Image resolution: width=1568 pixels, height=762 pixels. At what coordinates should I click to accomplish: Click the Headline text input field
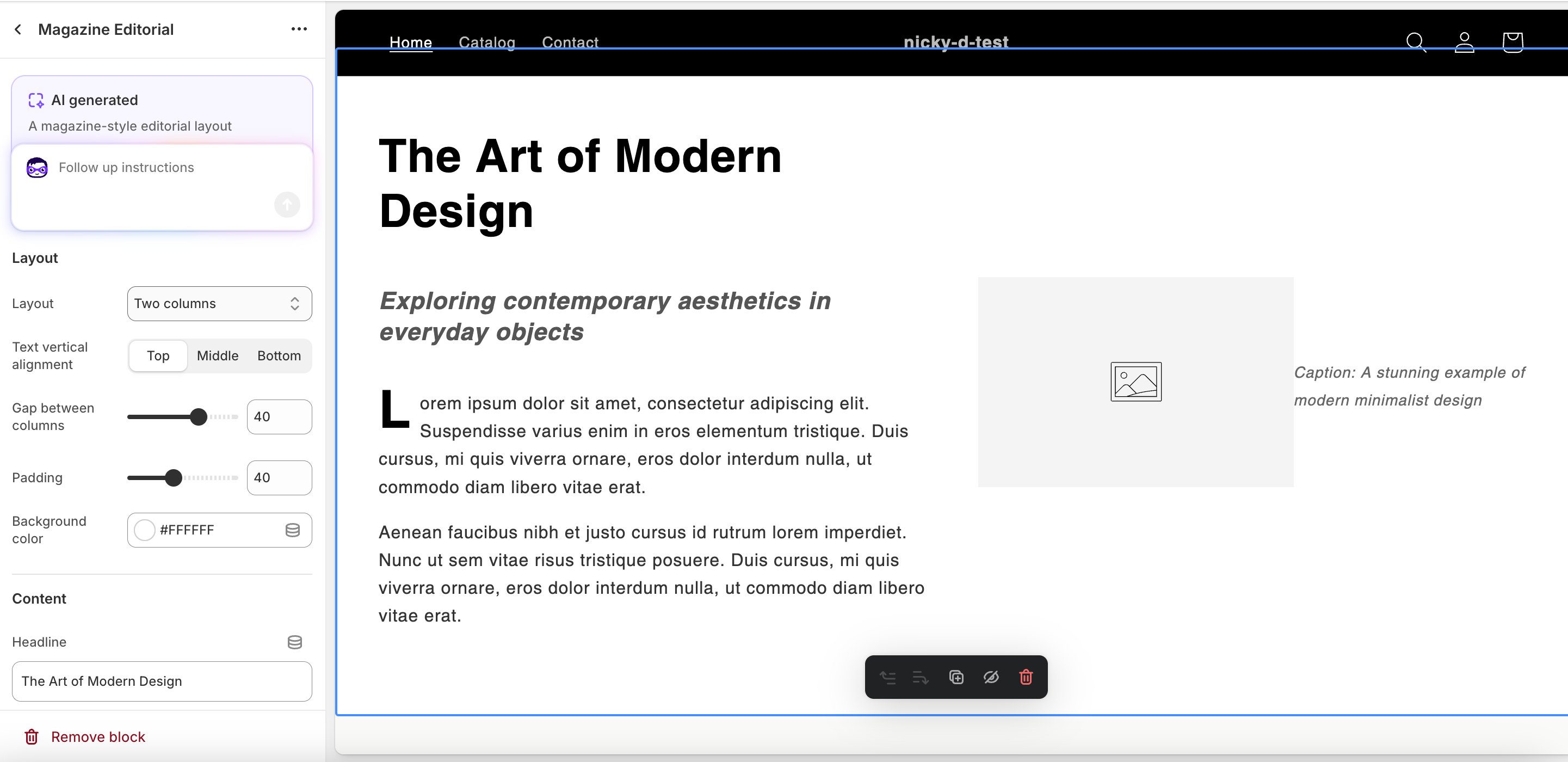tap(162, 681)
